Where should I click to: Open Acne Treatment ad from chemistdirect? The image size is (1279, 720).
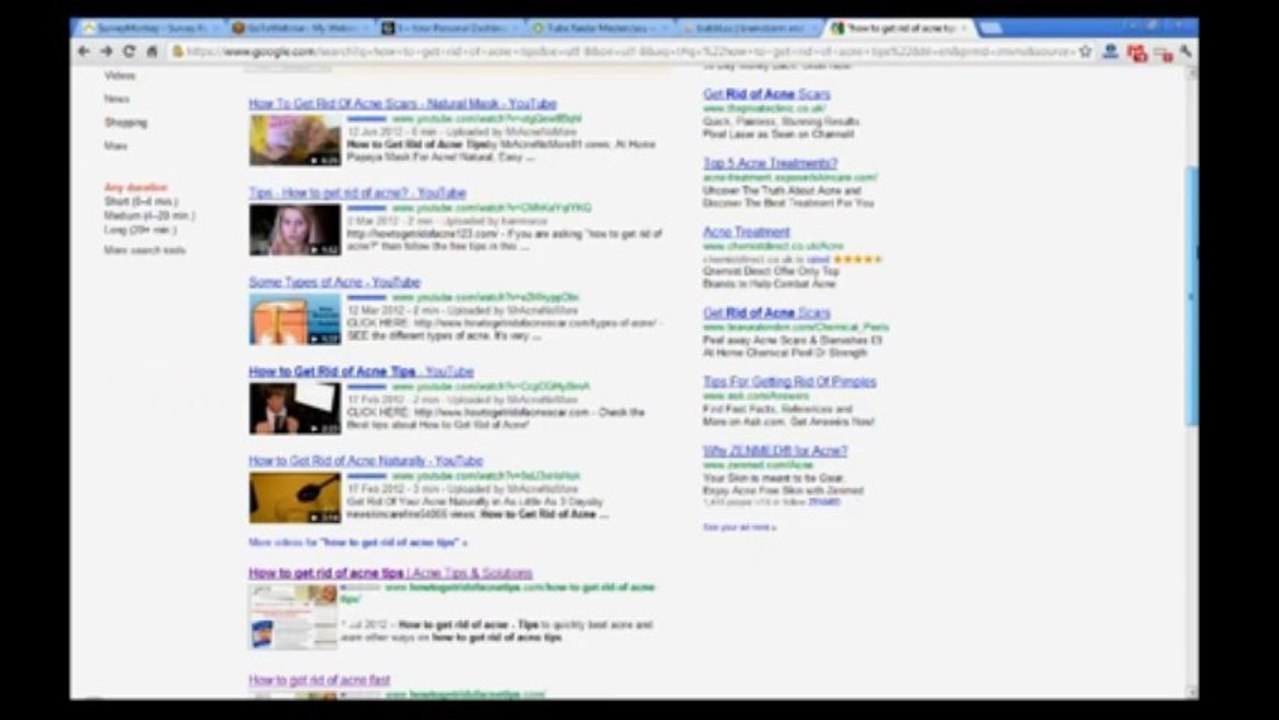point(746,233)
